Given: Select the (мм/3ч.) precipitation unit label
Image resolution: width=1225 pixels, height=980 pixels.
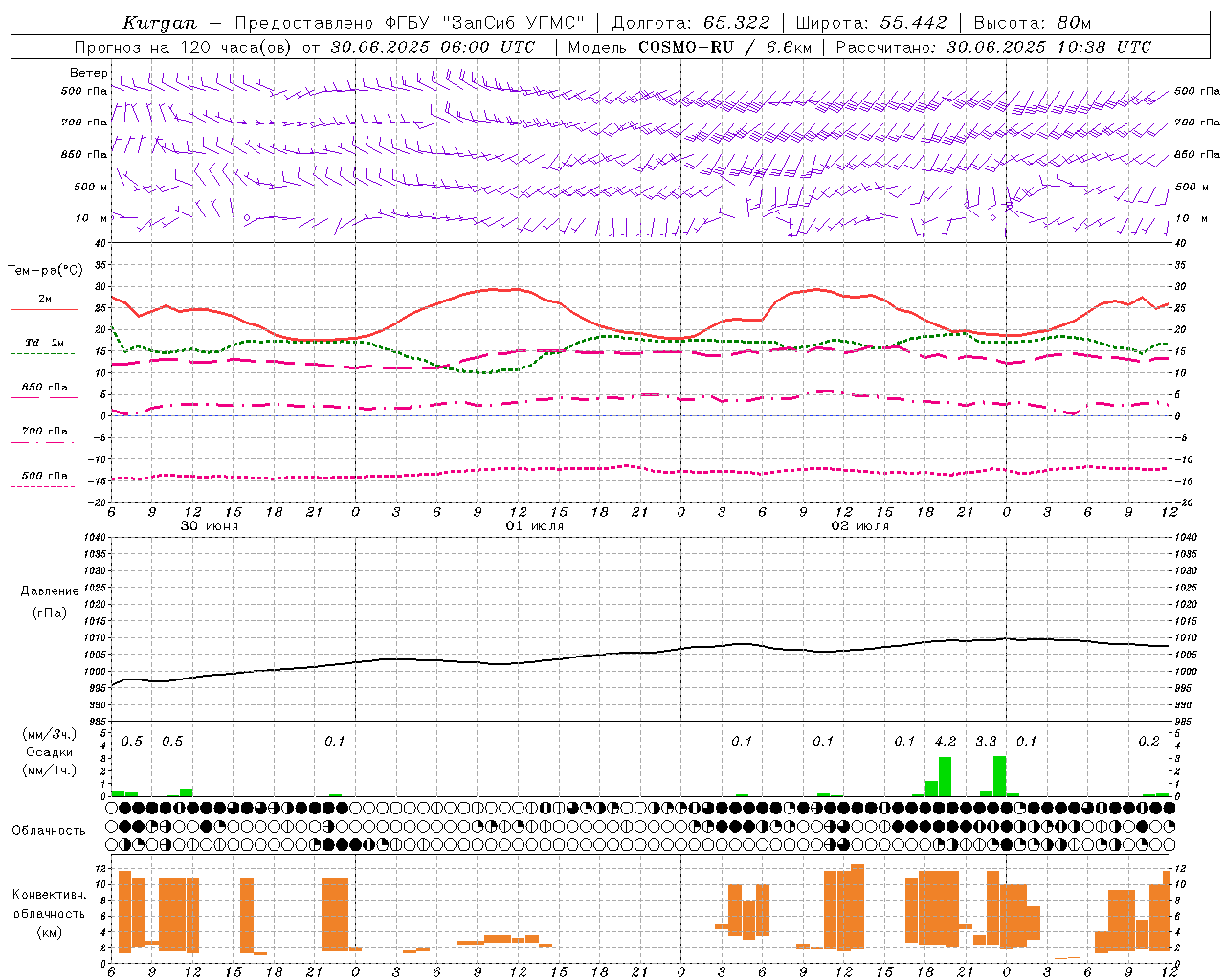Looking at the screenshot, I should pyautogui.click(x=49, y=734).
